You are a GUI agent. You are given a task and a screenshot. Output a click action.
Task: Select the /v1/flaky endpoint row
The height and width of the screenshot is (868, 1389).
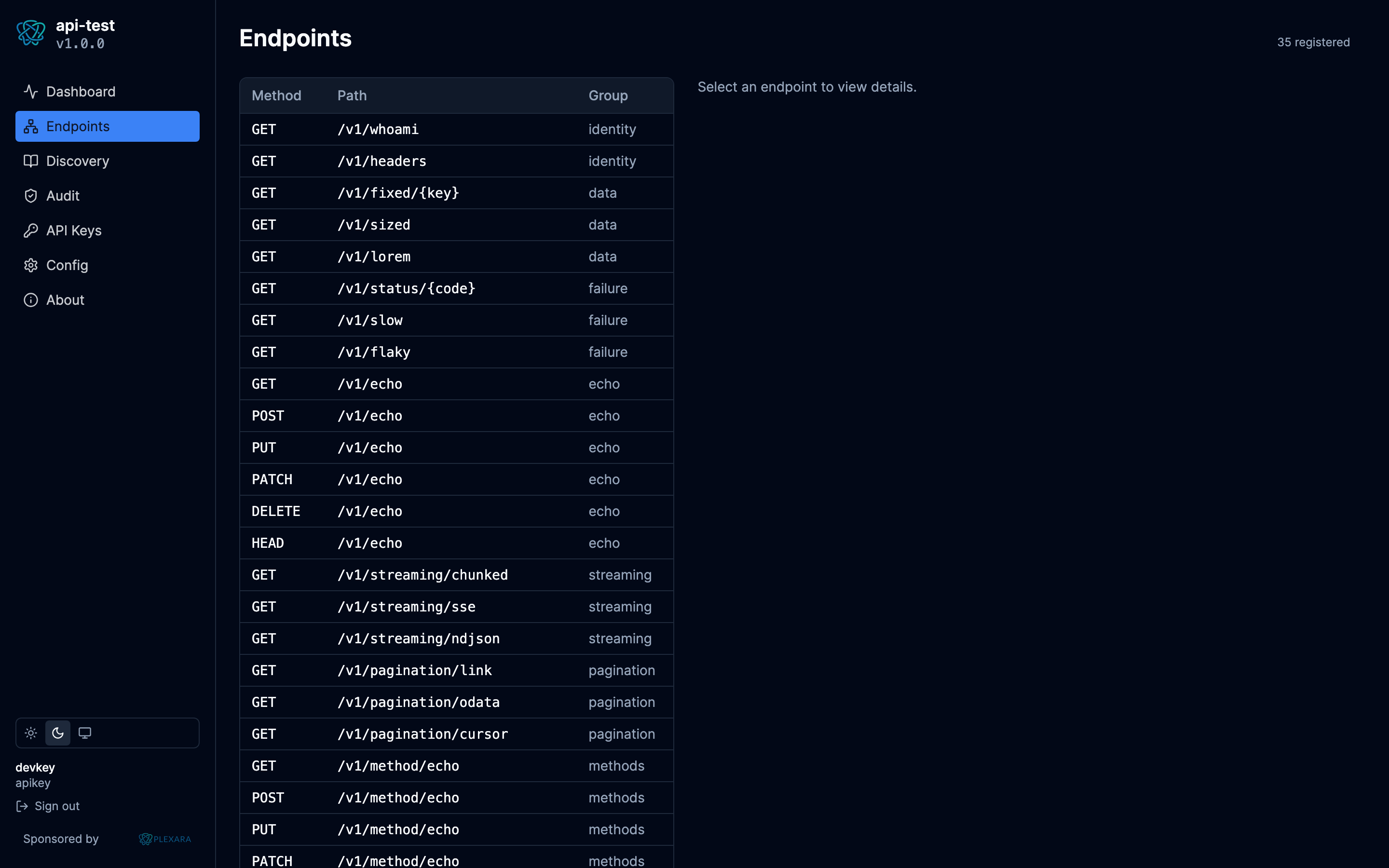(x=456, y=353)
